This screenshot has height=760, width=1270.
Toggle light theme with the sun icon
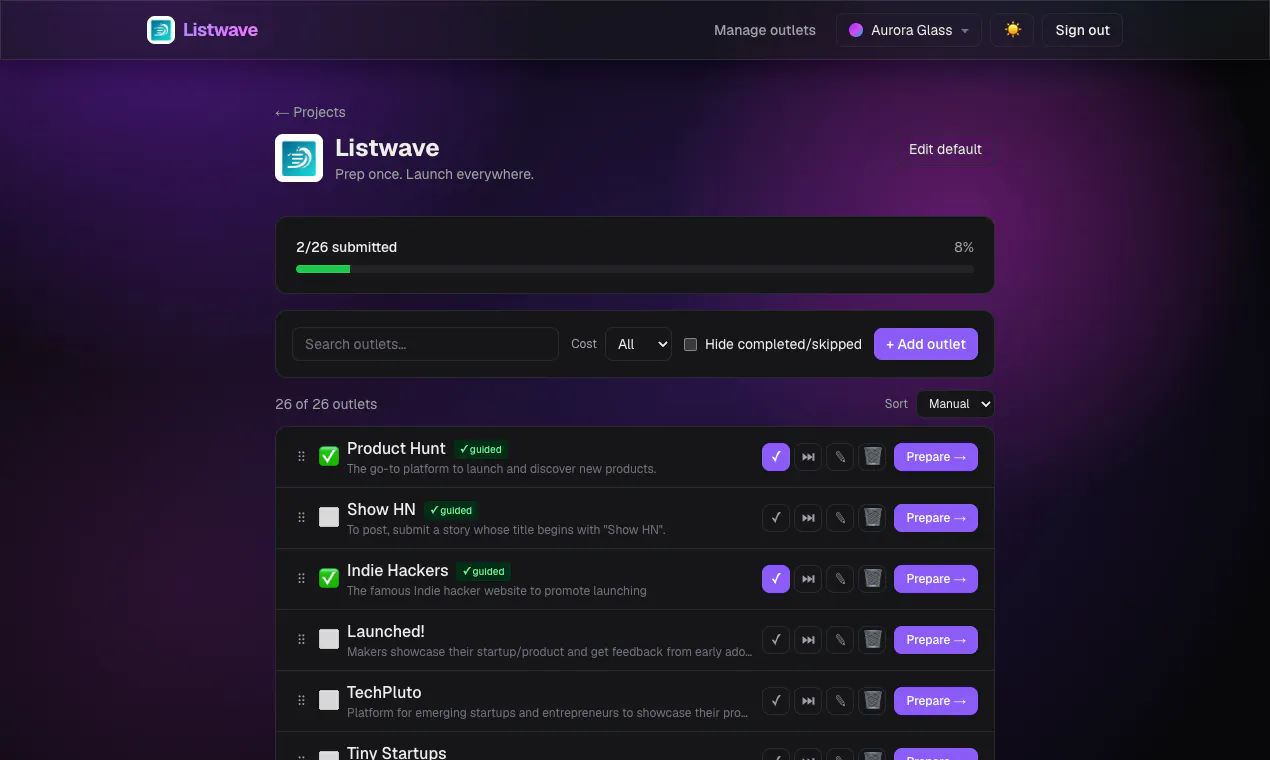pyautogui.click(x=1012, y=30)
